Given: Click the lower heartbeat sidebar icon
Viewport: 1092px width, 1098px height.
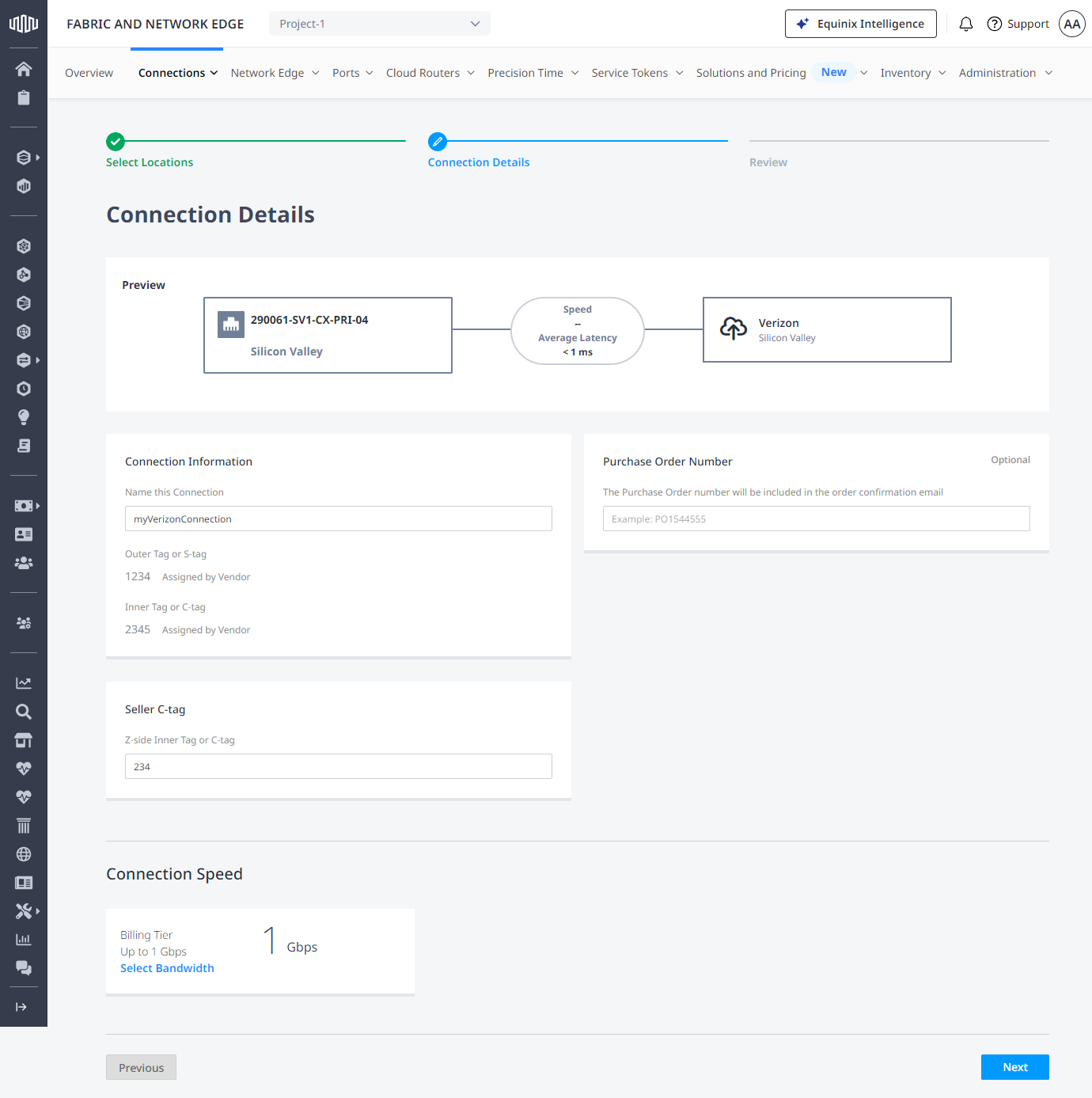Looking at the screenshot, I should (x=24, y=797).
